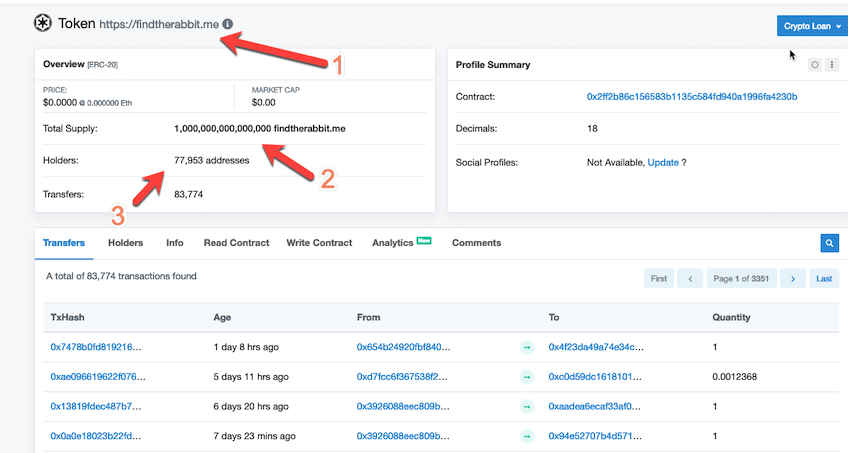Open To address 0xaadea6ecaf33af0
Viewport: 848px width, 453px height.
coord(594,407)
